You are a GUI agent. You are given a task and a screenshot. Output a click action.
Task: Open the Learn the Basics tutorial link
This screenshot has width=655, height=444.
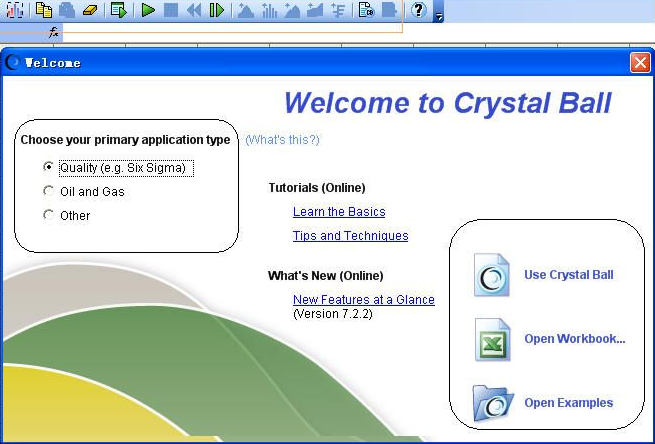pyautogui.click(x=339, y=212)
